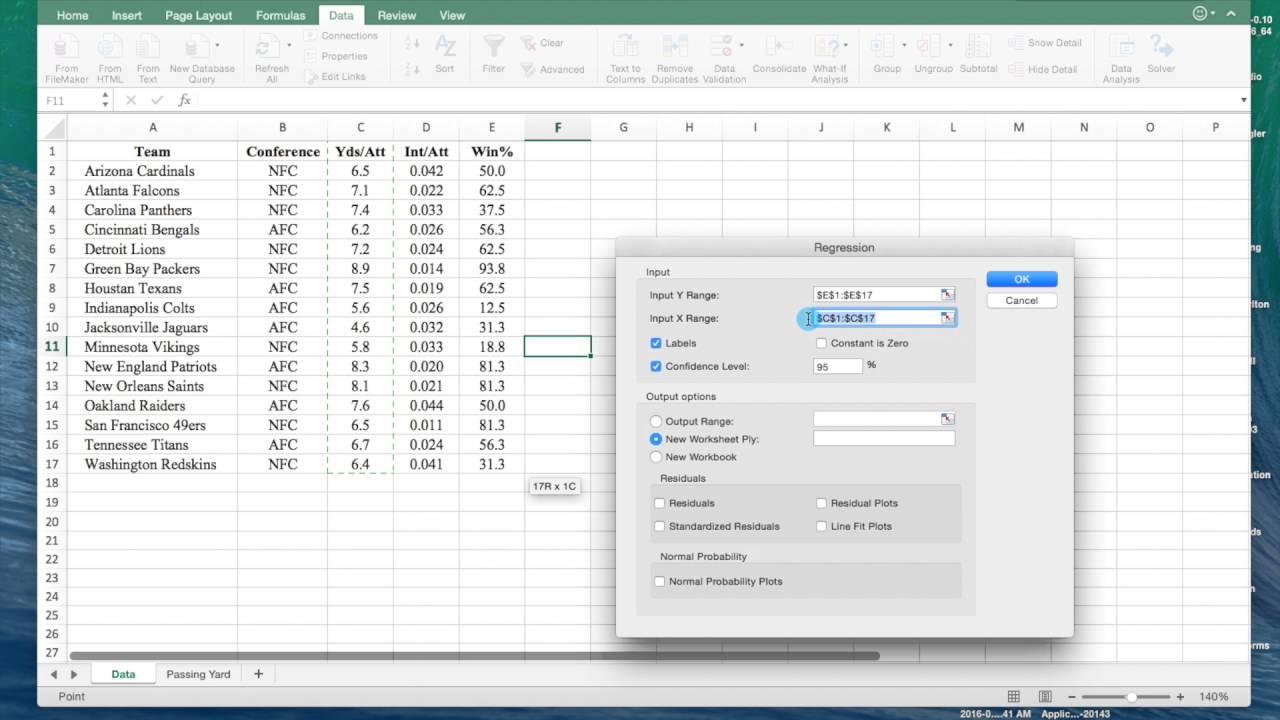The image size is (1280, 720).
Task: Click the Remove Duplicates icon
Action: pyautogui.click(x=675, y=48)
